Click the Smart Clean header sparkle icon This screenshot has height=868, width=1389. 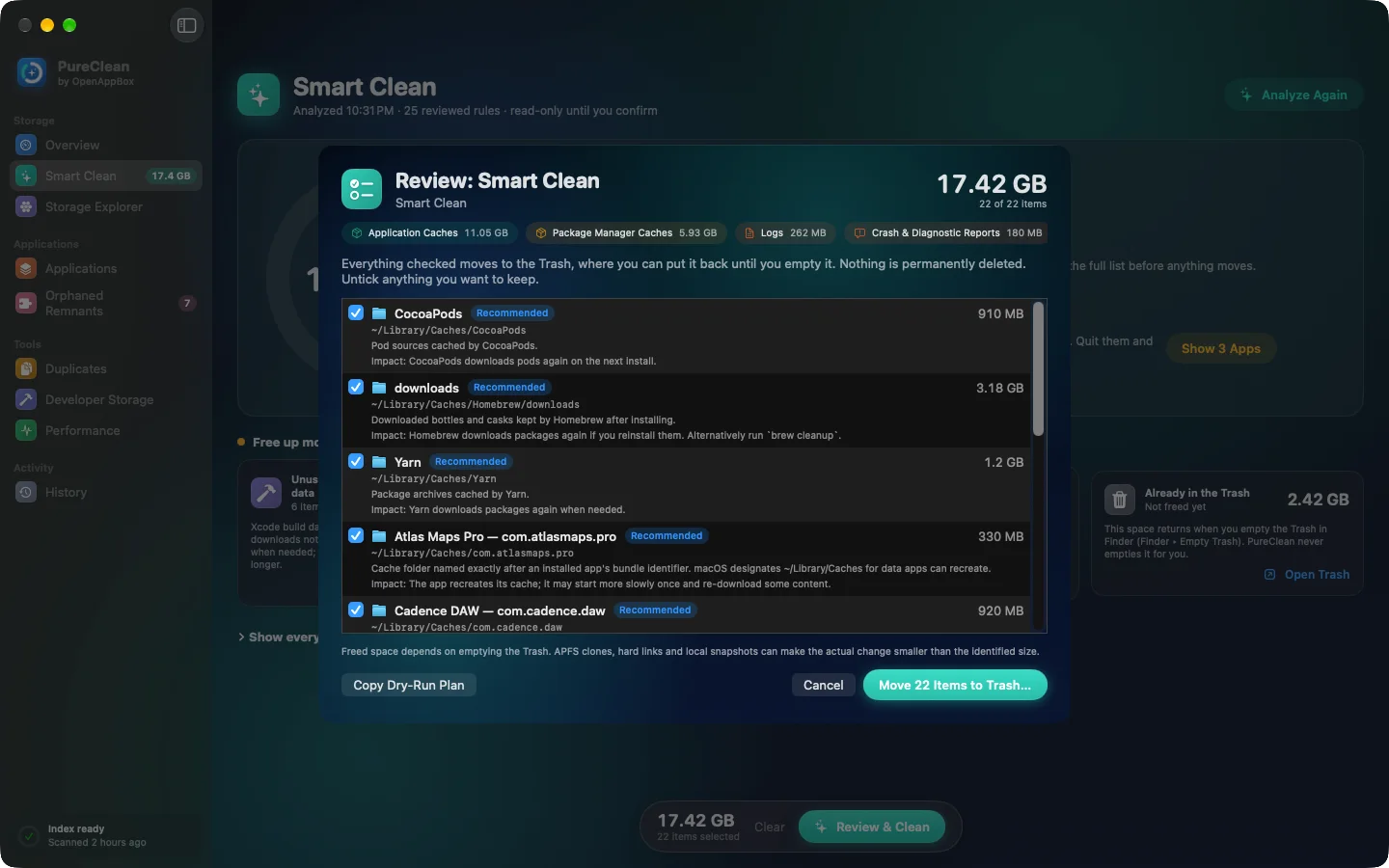259,95
